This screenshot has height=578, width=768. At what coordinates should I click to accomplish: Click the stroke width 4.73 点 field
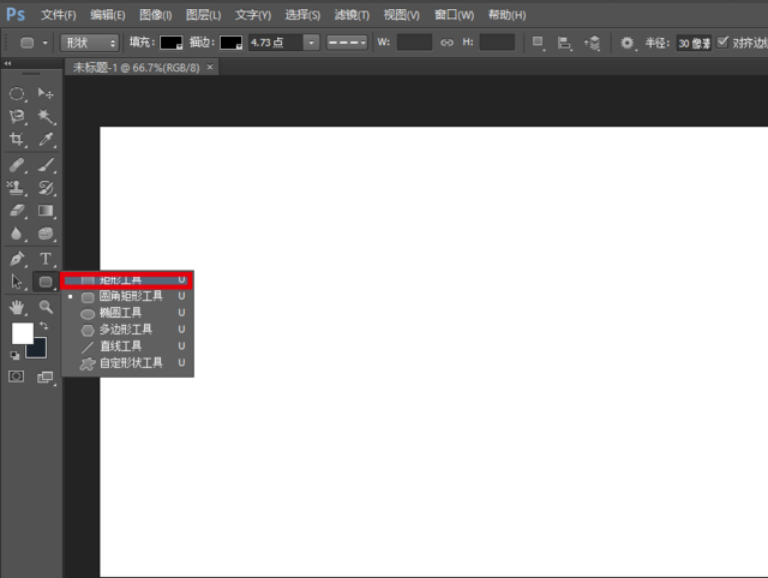[276, 43]
